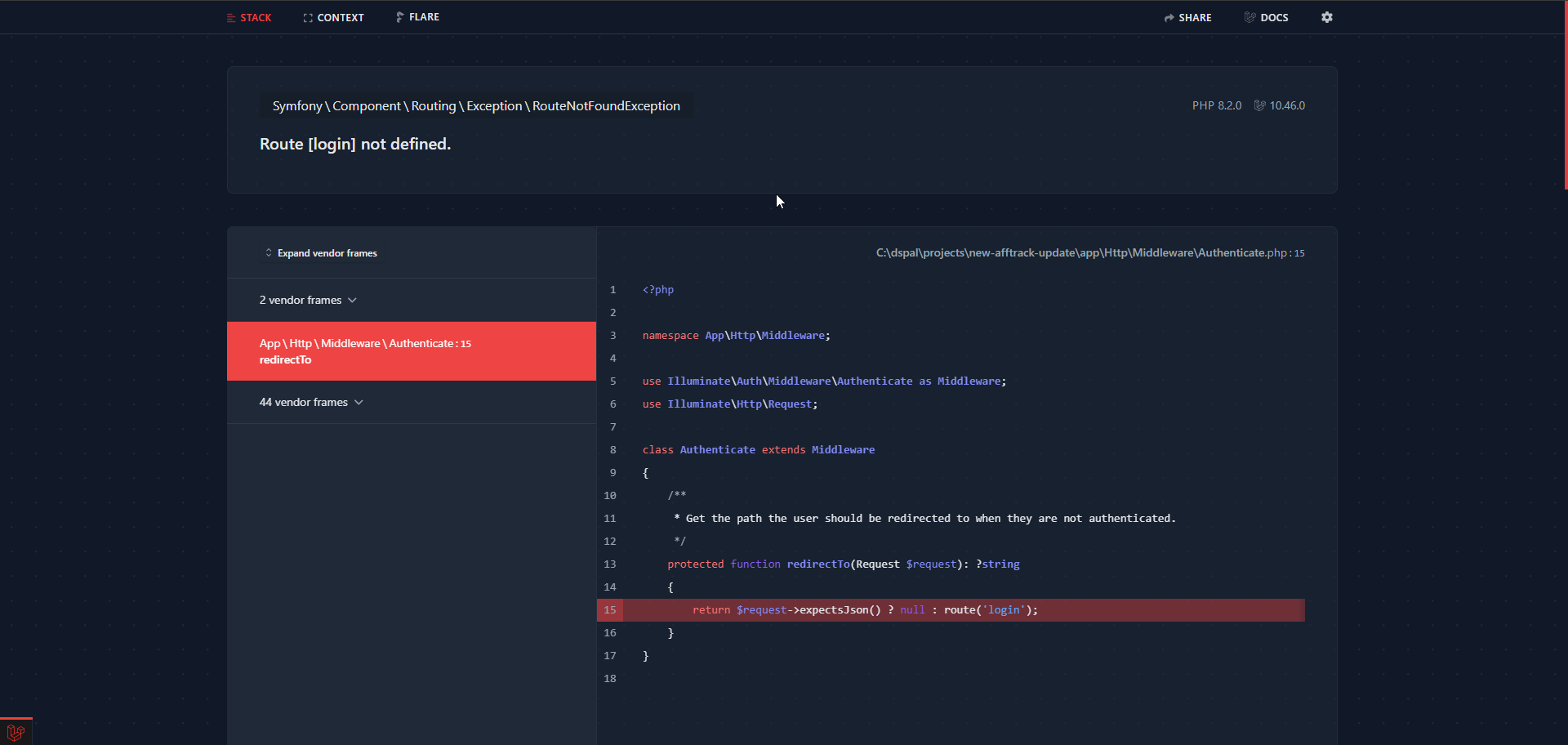This screenshot has height=745, width=1568.
Task: Click the up-down arrows beside Expand vendor frames
Action: pyautogui.click(x=268, y=253)
